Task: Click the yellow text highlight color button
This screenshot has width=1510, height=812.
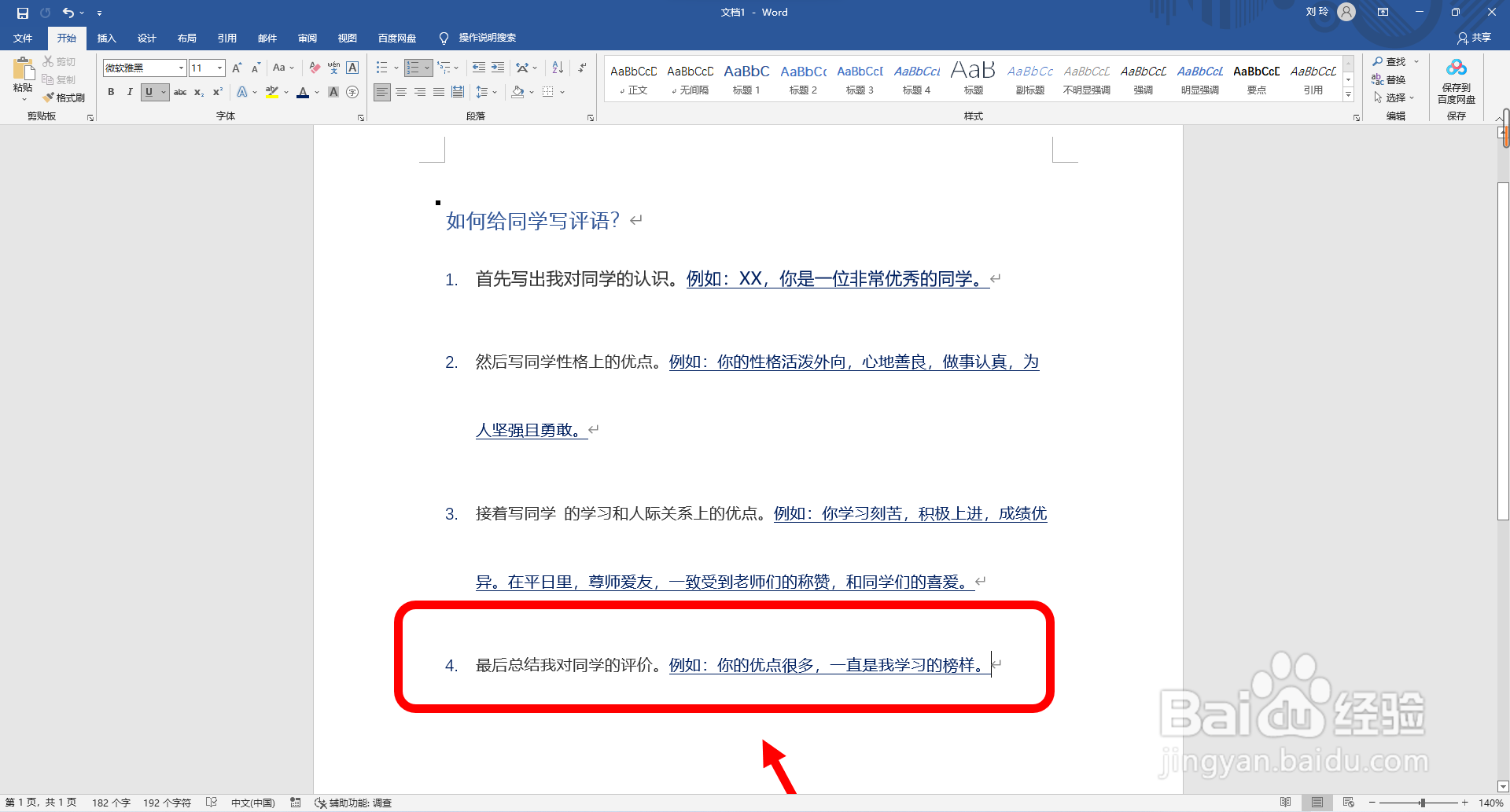Action: (x=271, y=92)
